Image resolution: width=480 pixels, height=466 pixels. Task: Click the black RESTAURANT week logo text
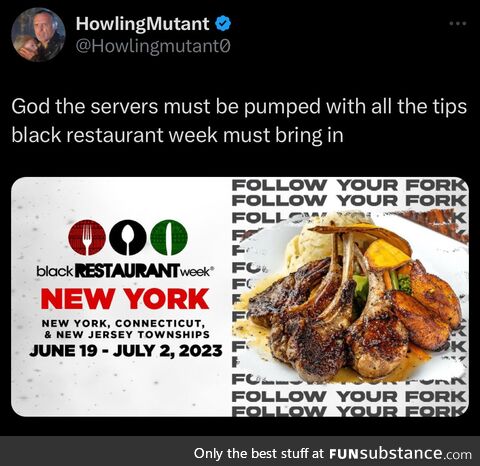click(x=124, y=271)
